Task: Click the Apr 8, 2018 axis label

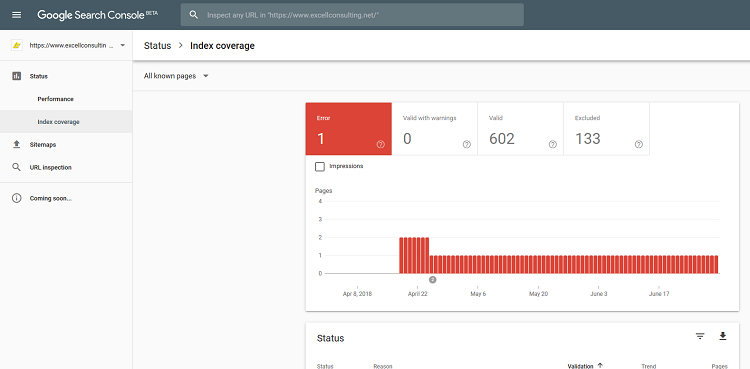Action: pyautogui.click(x=357, y=294)
